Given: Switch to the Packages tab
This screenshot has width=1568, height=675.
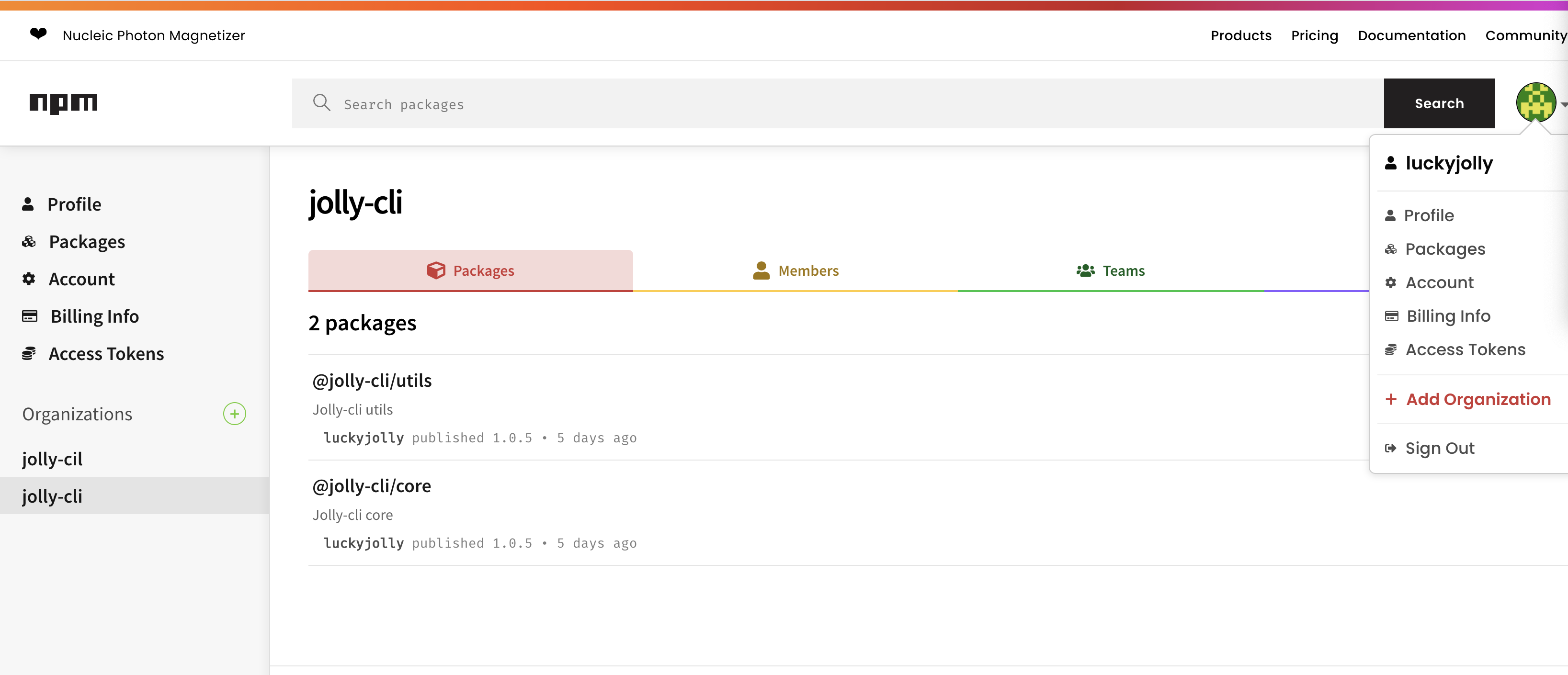Looking at the screenshot, I should pyautogui.click(x=470, y=270).
